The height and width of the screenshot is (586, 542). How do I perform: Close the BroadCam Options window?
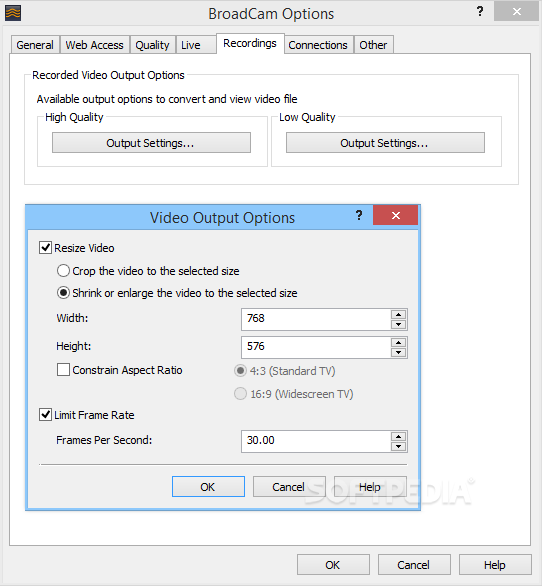[517, 12]
